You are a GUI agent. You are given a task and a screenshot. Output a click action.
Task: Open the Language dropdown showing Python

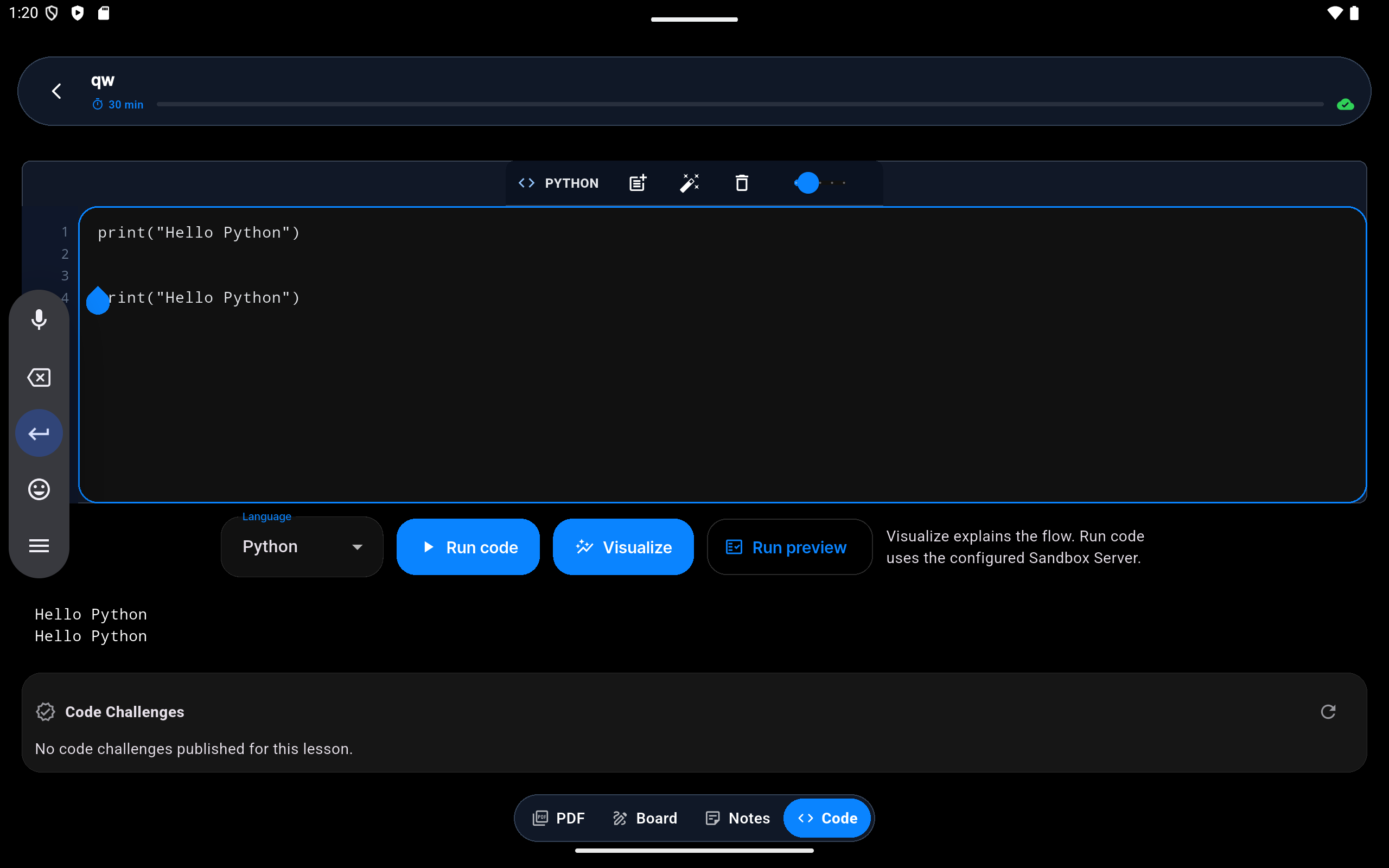[x=302, y=546]
